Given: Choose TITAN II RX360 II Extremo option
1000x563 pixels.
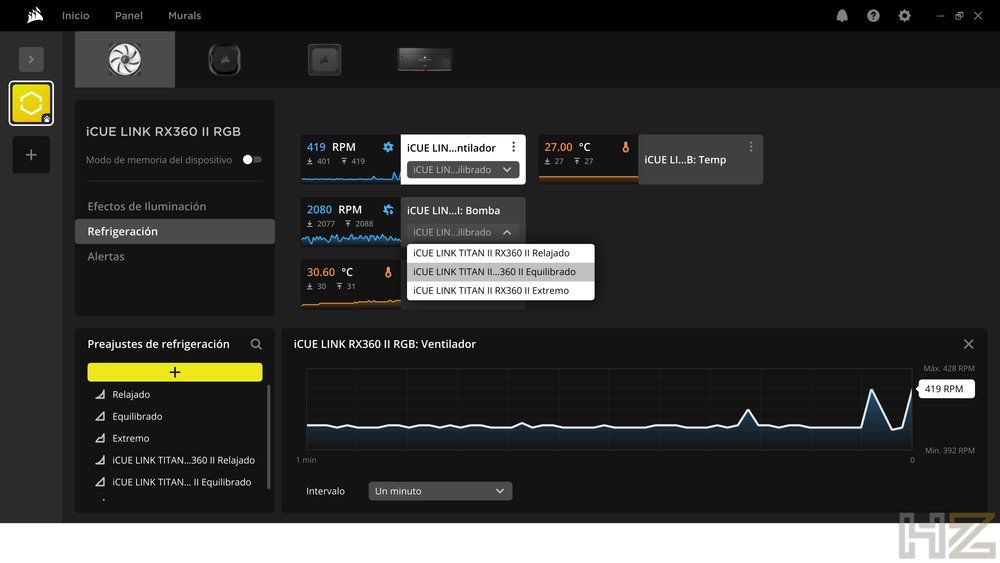Looking at the screenshot, I should (x=501, y=291).
